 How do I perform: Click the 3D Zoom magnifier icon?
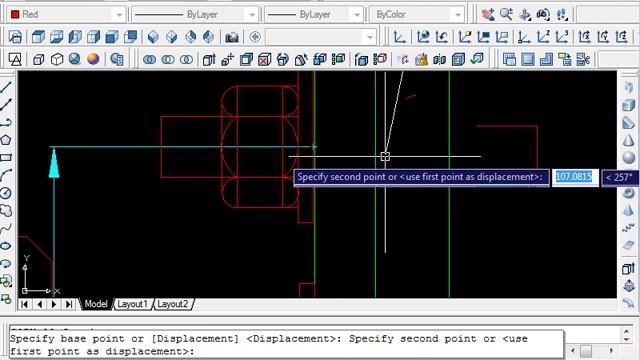point(506,14)
